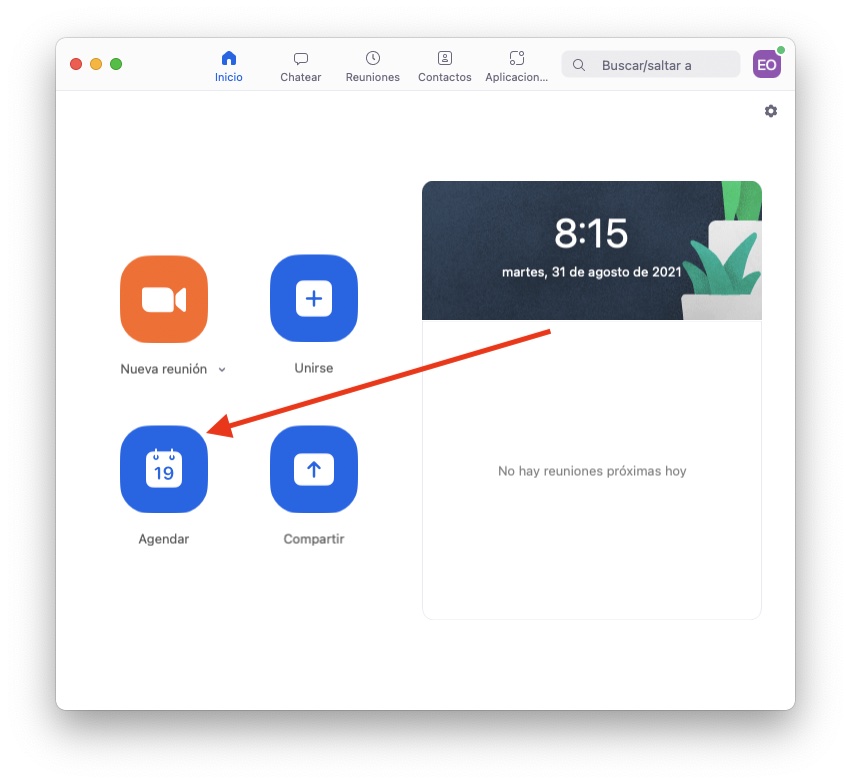Click the date martes, 31 de agosto
This screenshot has width=851, height=784.
tap(591, 272)
